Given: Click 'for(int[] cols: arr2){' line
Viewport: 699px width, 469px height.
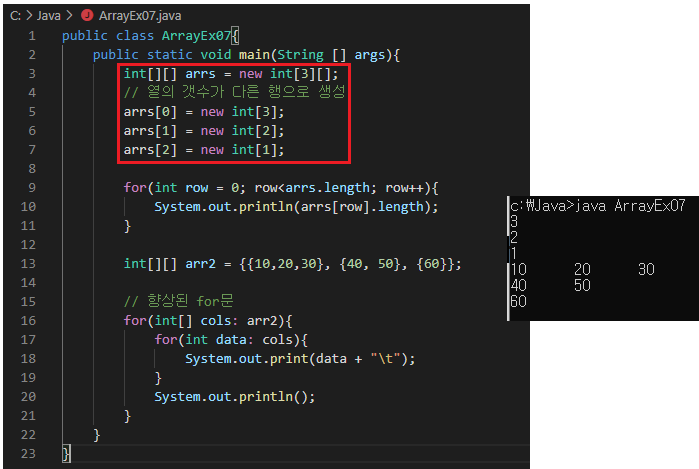Looking at the screenshot, I should click(x=208, y=321).
